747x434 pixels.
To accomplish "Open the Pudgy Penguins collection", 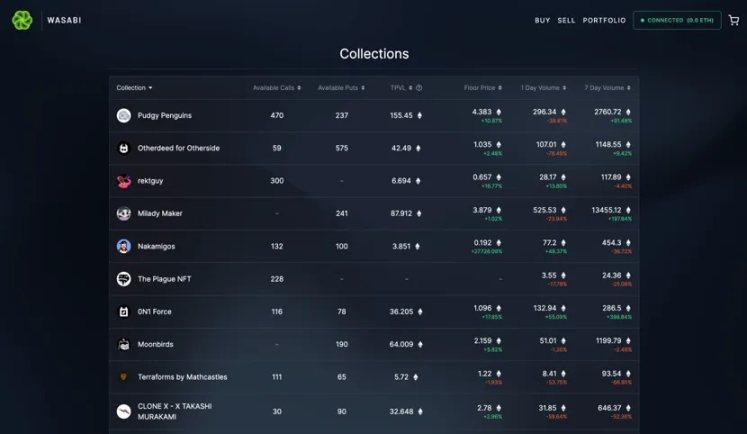I will click(x=164, y=115).
